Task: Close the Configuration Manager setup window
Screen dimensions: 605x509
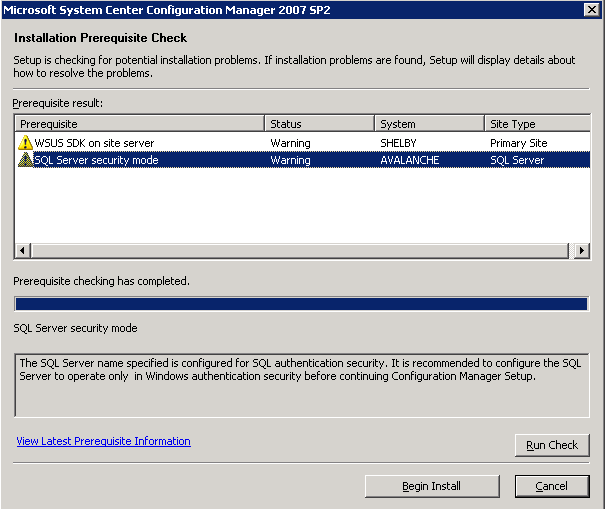Action: (592, 9)
